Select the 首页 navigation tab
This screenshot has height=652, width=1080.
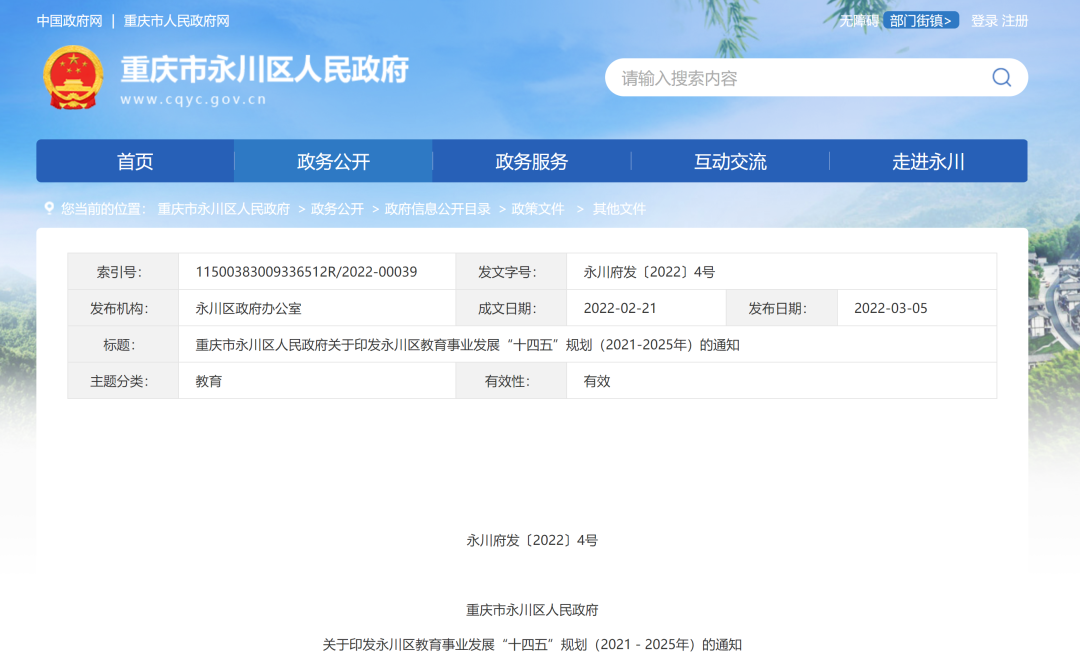135,160
